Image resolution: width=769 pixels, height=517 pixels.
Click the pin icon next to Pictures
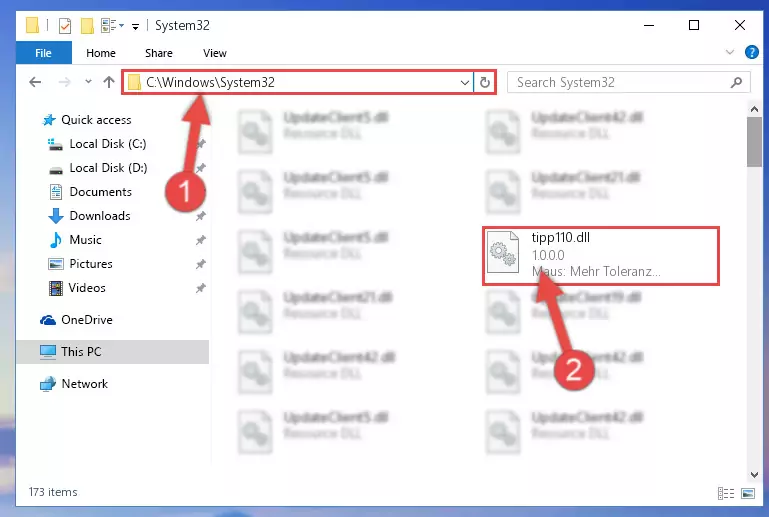tap(201, 264)
